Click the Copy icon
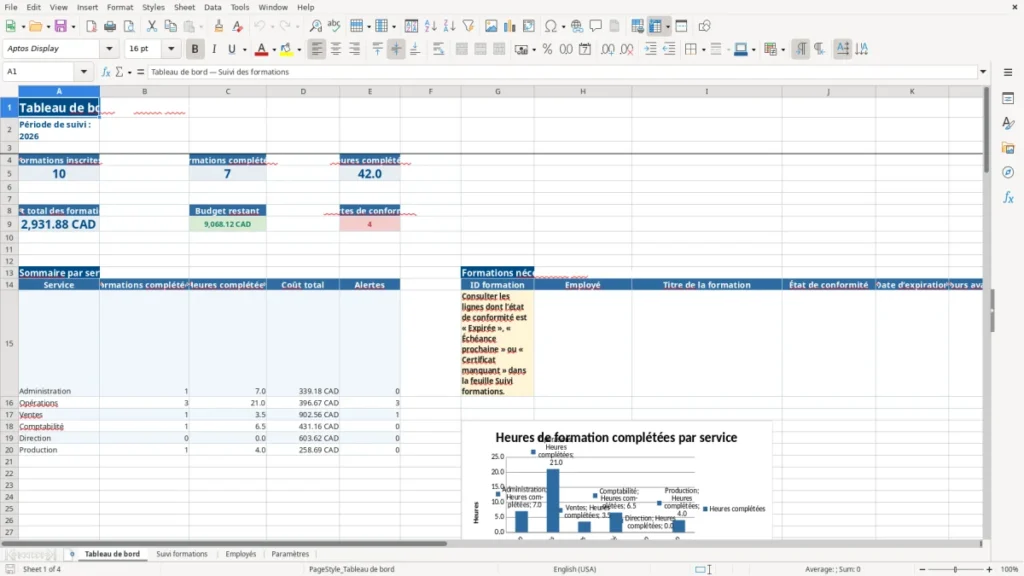 click(x=170, y=26)
